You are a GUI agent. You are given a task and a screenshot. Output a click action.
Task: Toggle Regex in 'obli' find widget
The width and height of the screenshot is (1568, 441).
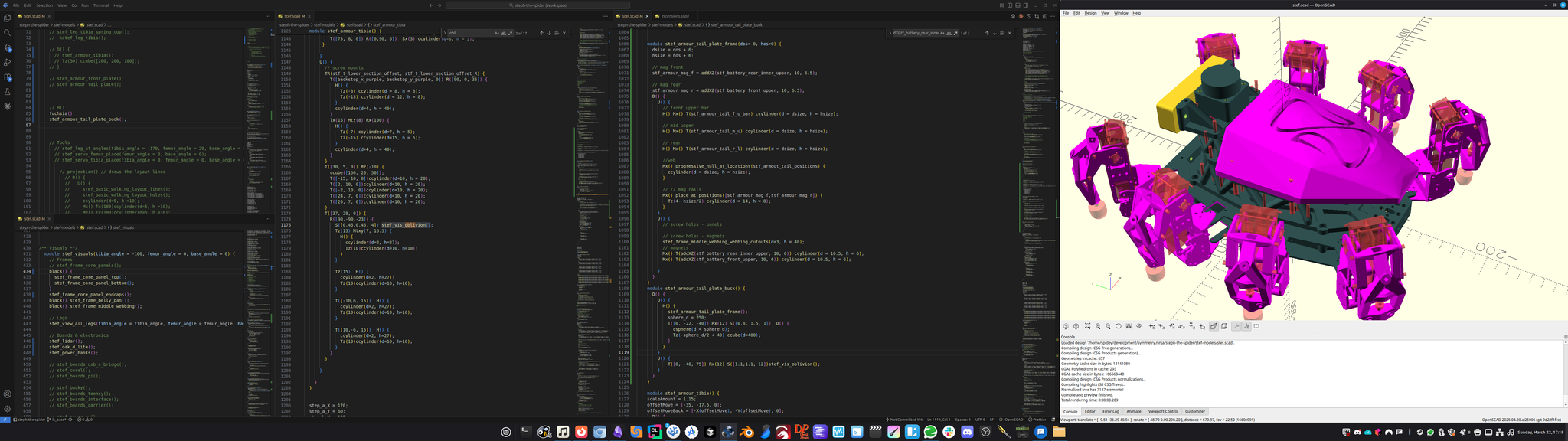[510, 33]
